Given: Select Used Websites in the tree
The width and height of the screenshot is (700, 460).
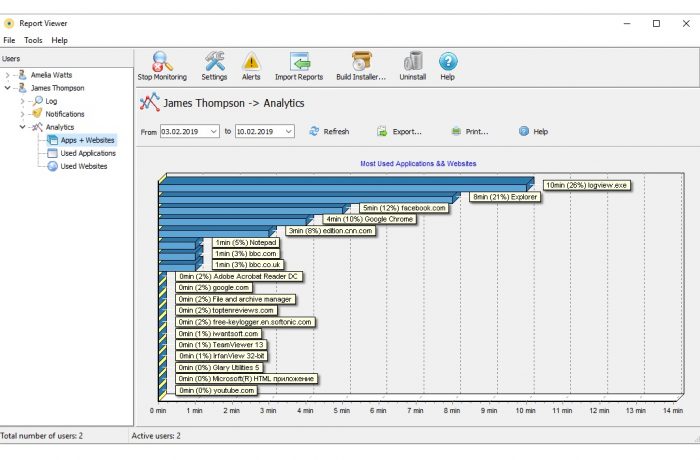Looking at the screenshot, I should [83, 166].
